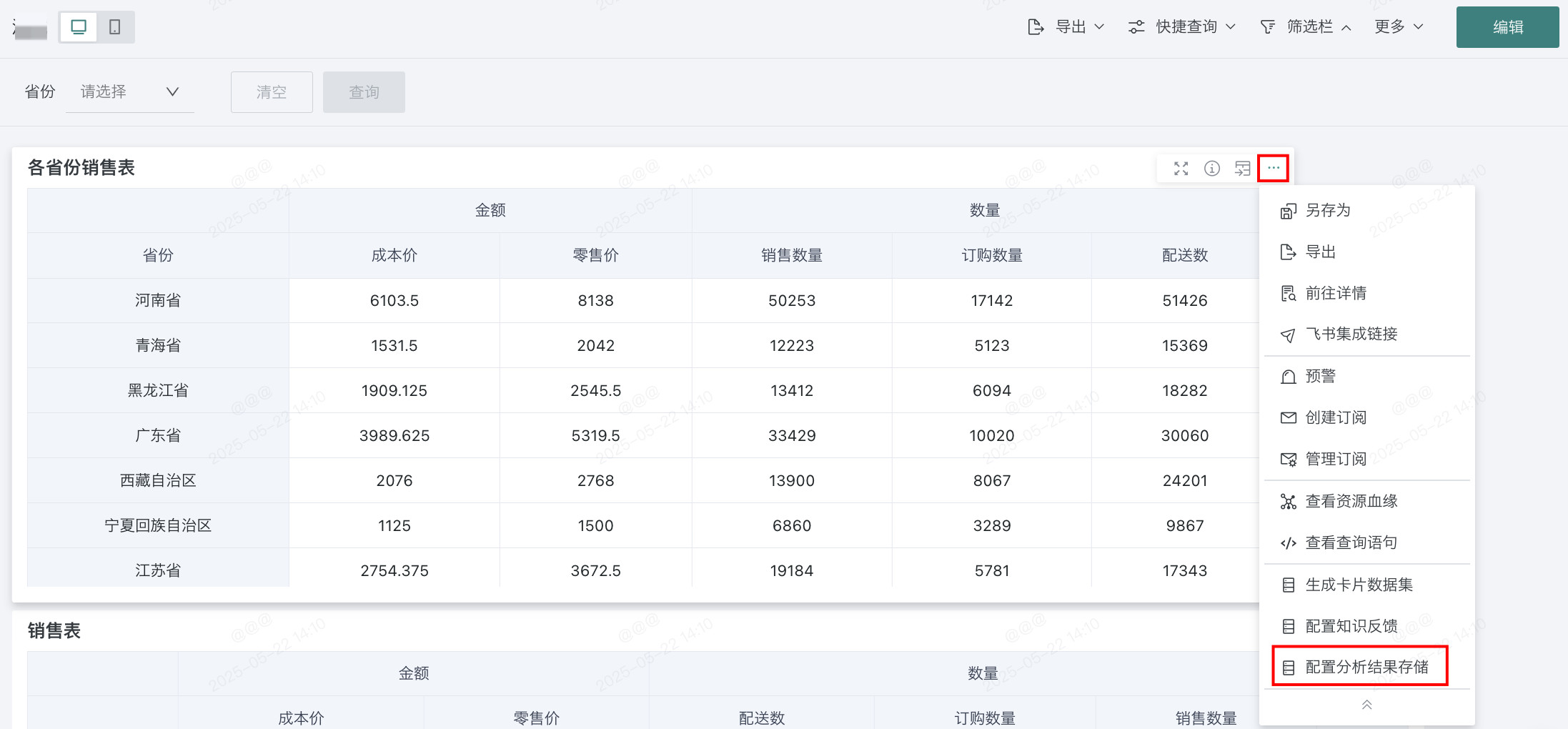Choose 生成卡片数据集 menu entry
Viewport: 1568px width, 729px height.
pyautogui.click(x=1366, y=585)
